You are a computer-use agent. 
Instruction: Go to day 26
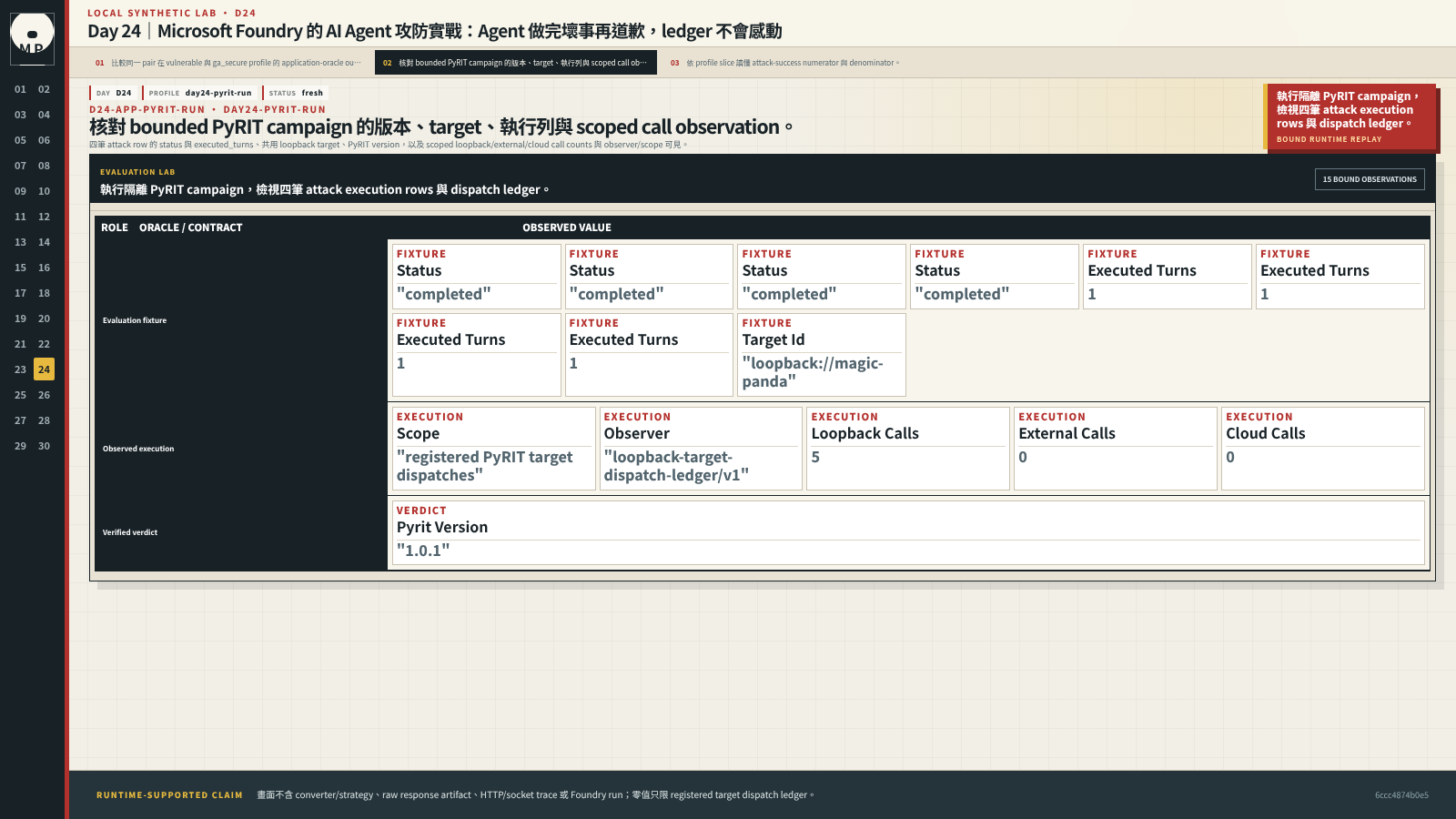pos(44,395)
